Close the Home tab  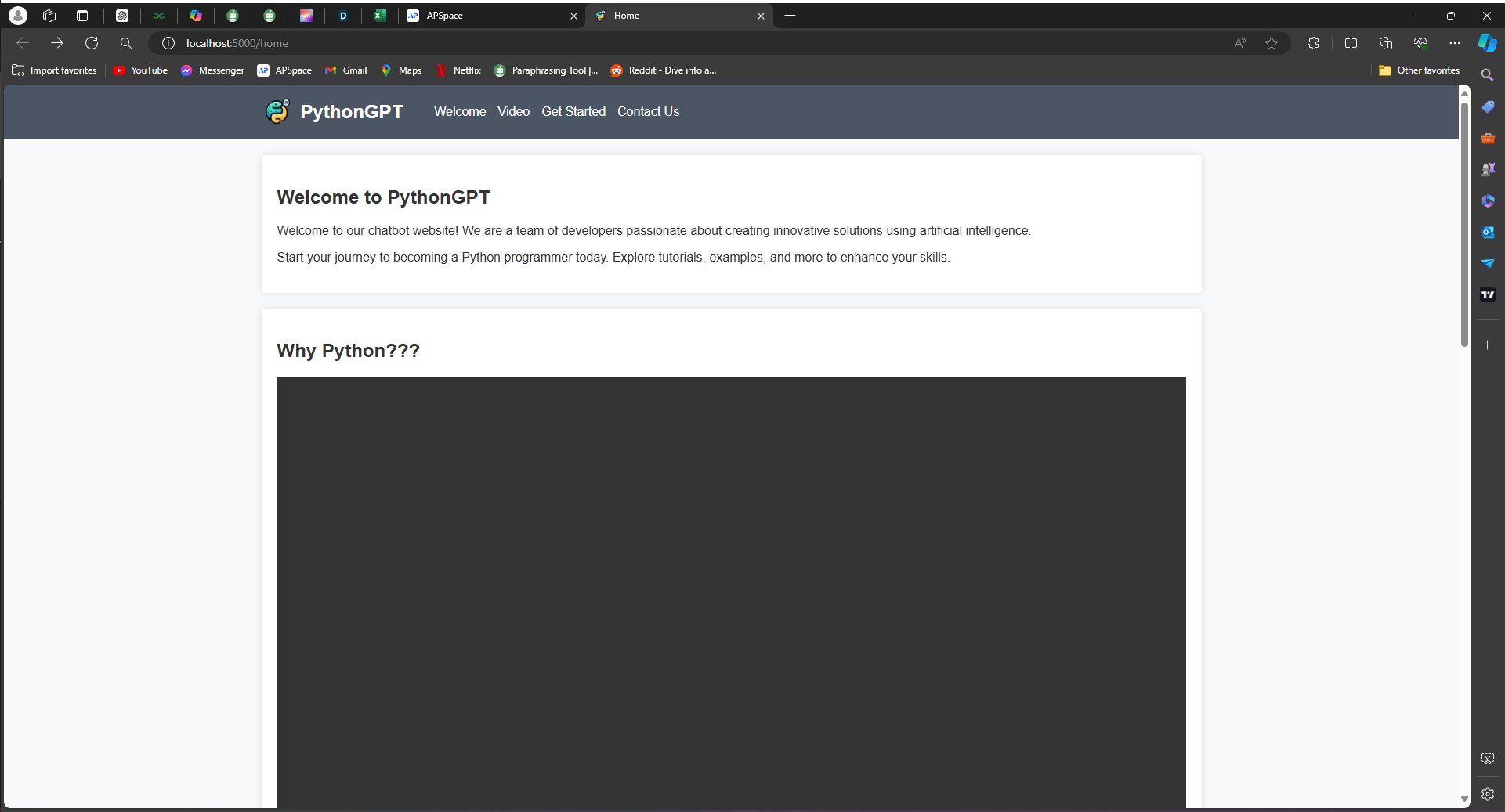(761, 16)
